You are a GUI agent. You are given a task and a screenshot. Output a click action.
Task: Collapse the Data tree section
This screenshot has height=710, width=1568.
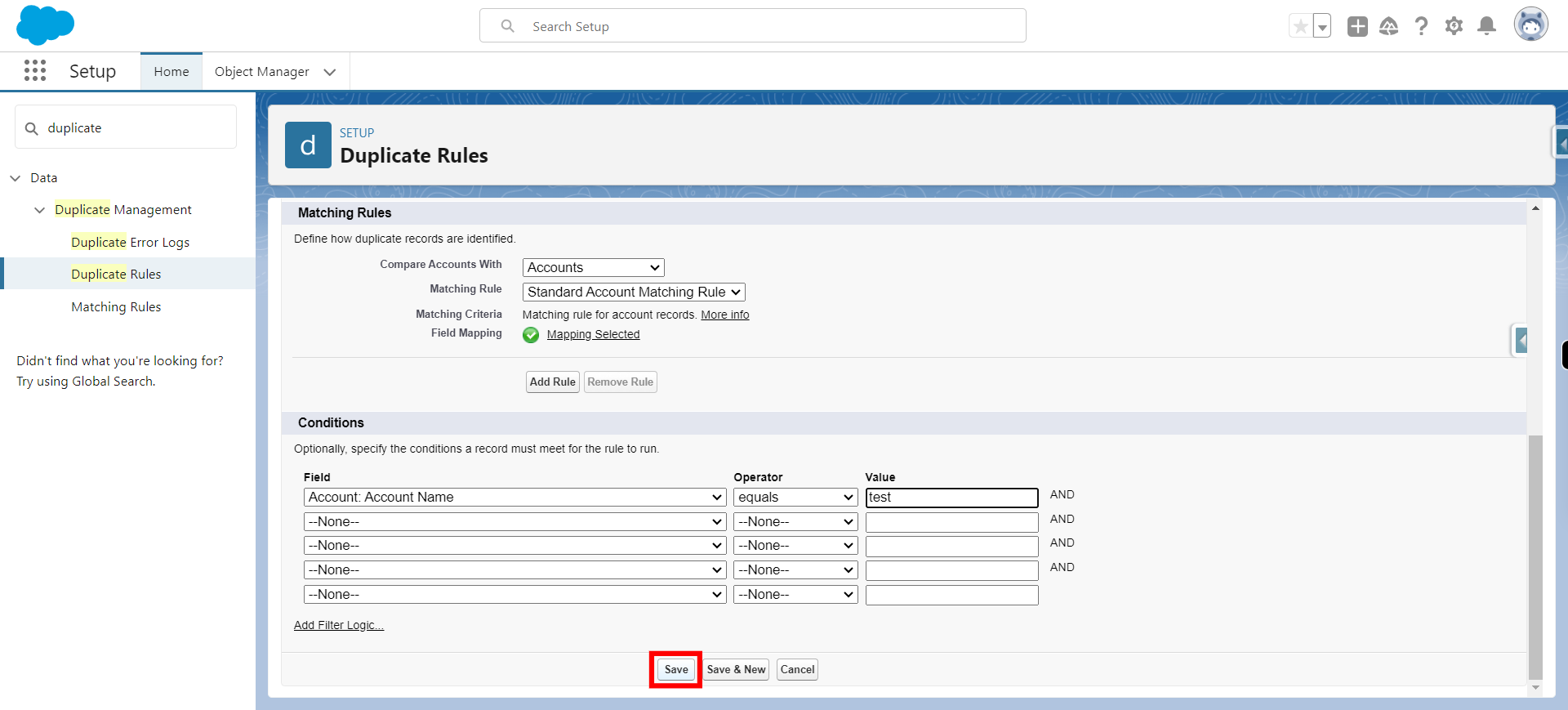click(x=16, y=177)
